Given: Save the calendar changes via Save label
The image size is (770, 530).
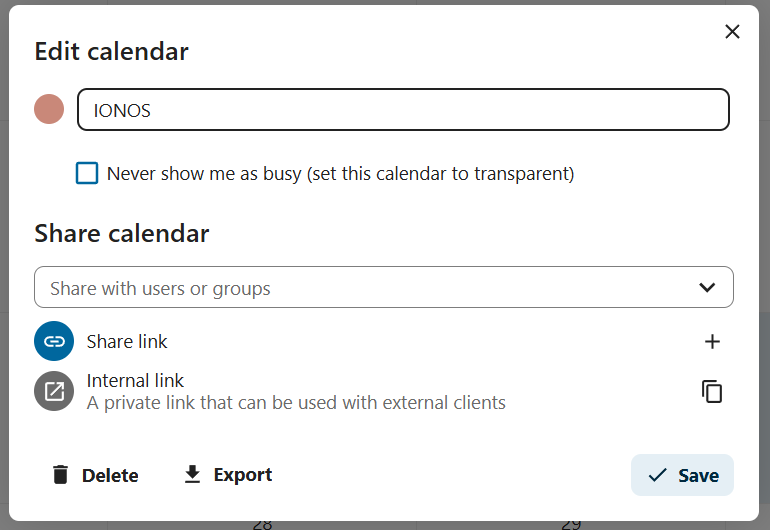Looking at the screenshot, I should (698, 475).
